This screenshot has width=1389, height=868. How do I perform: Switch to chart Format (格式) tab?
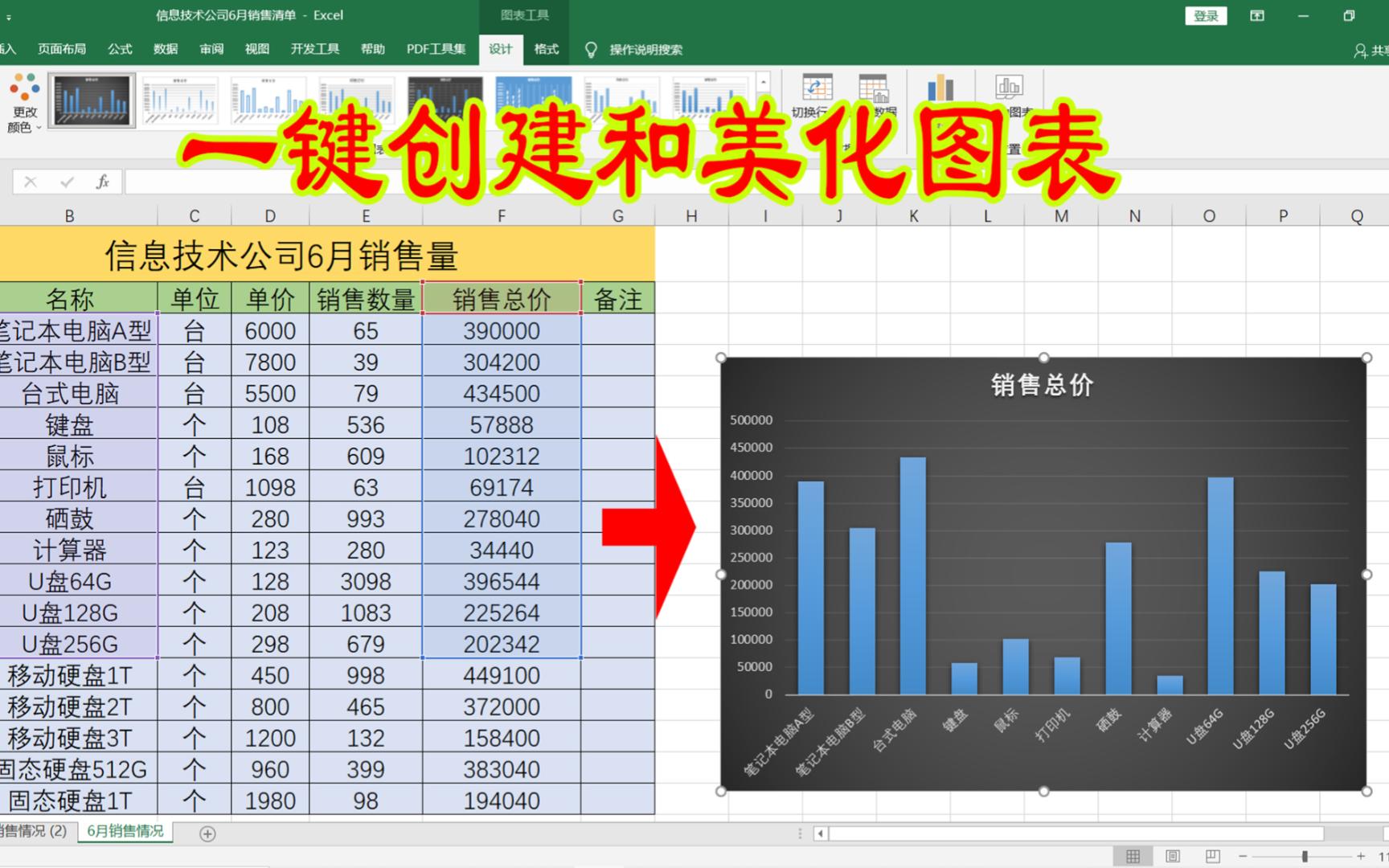[x=547, y=49]
